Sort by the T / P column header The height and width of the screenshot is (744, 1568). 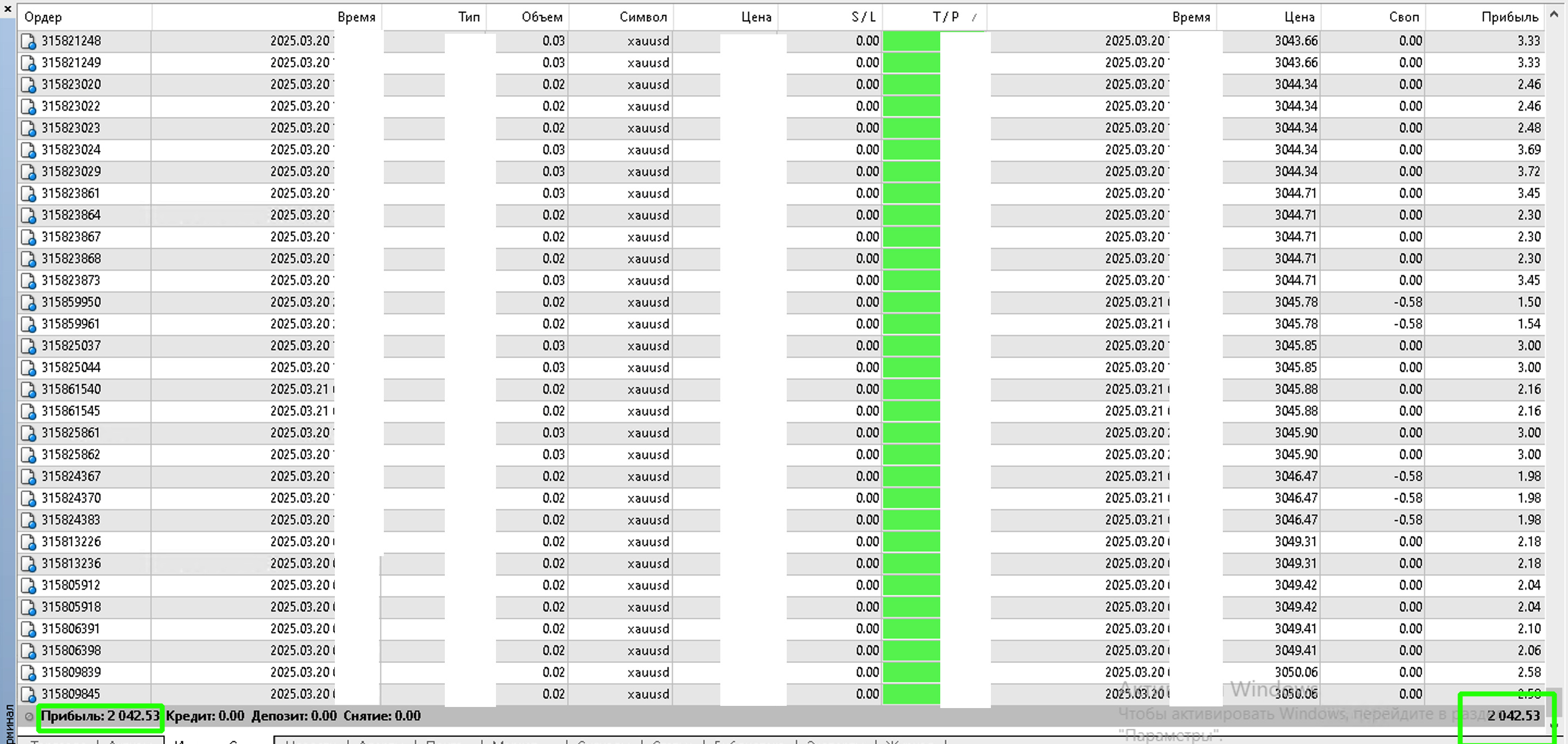click(945, 17)
